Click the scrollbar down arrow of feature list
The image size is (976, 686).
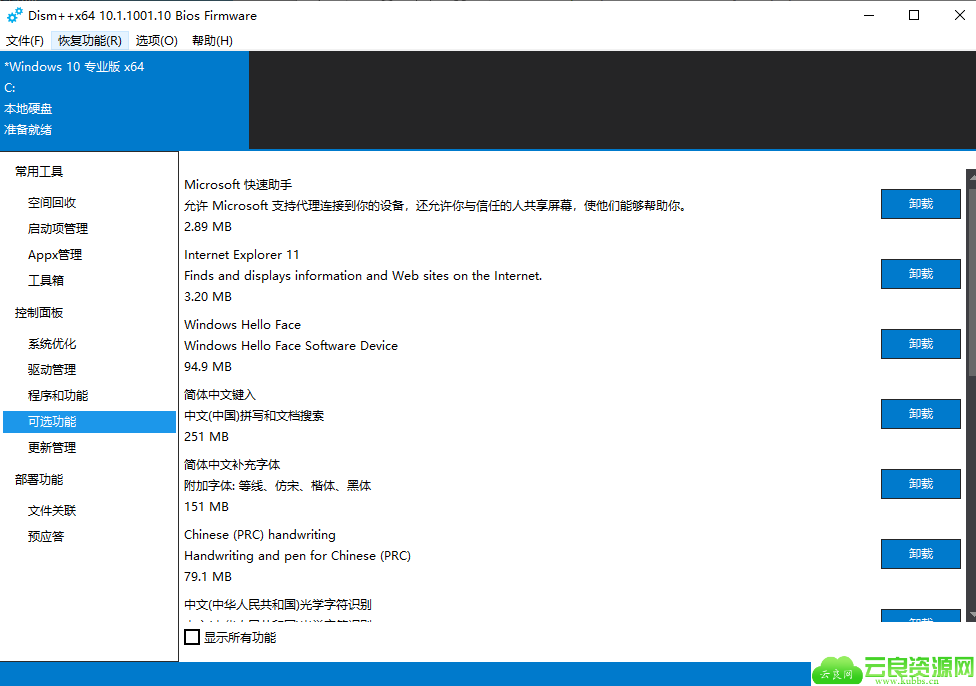click(971, 615)
